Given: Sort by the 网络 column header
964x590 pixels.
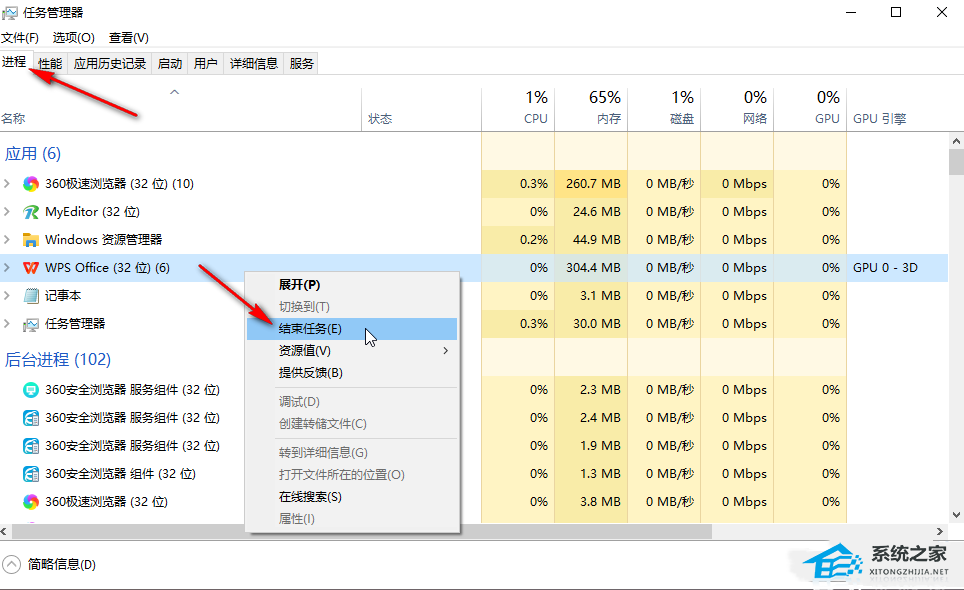Looking at the screenshot, I should 737,109.
